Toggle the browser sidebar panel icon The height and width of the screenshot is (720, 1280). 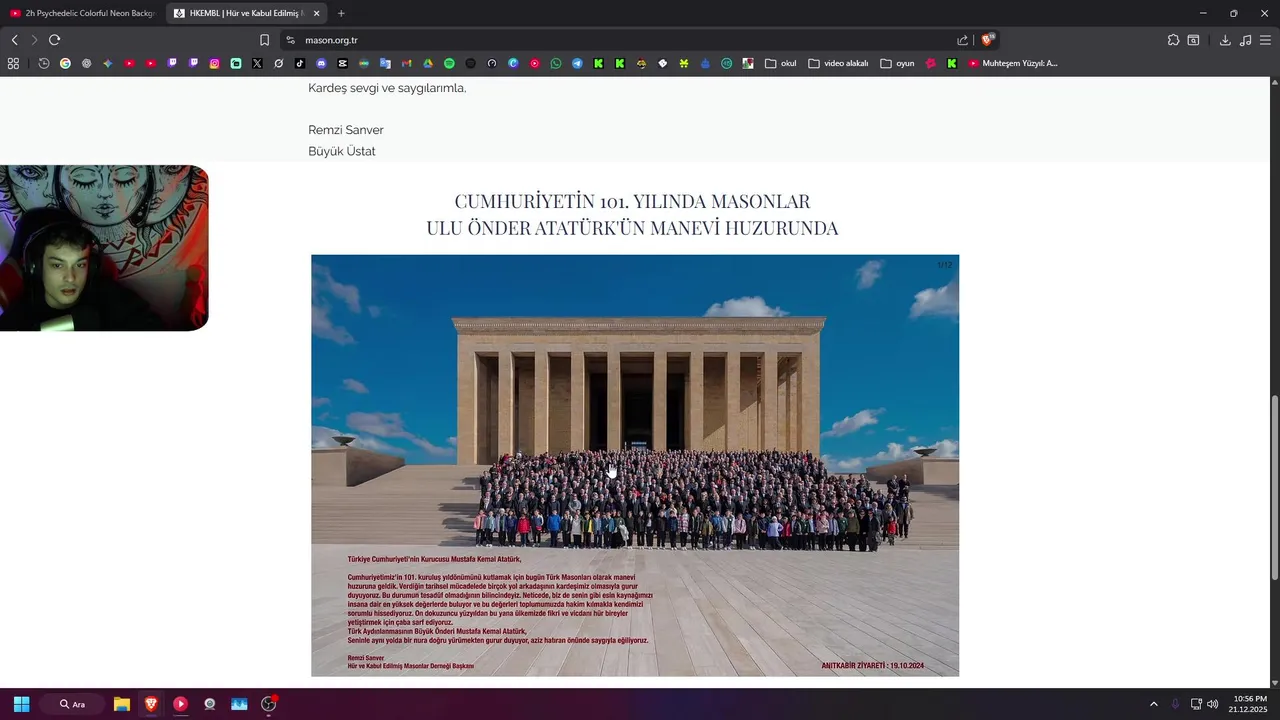point(1193,40)
